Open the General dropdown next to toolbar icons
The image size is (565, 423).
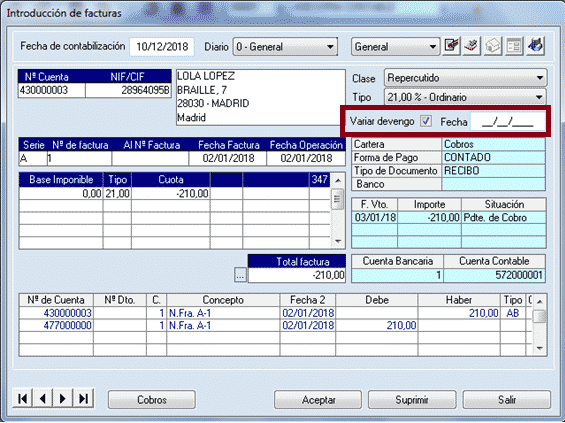coord(395,47)
